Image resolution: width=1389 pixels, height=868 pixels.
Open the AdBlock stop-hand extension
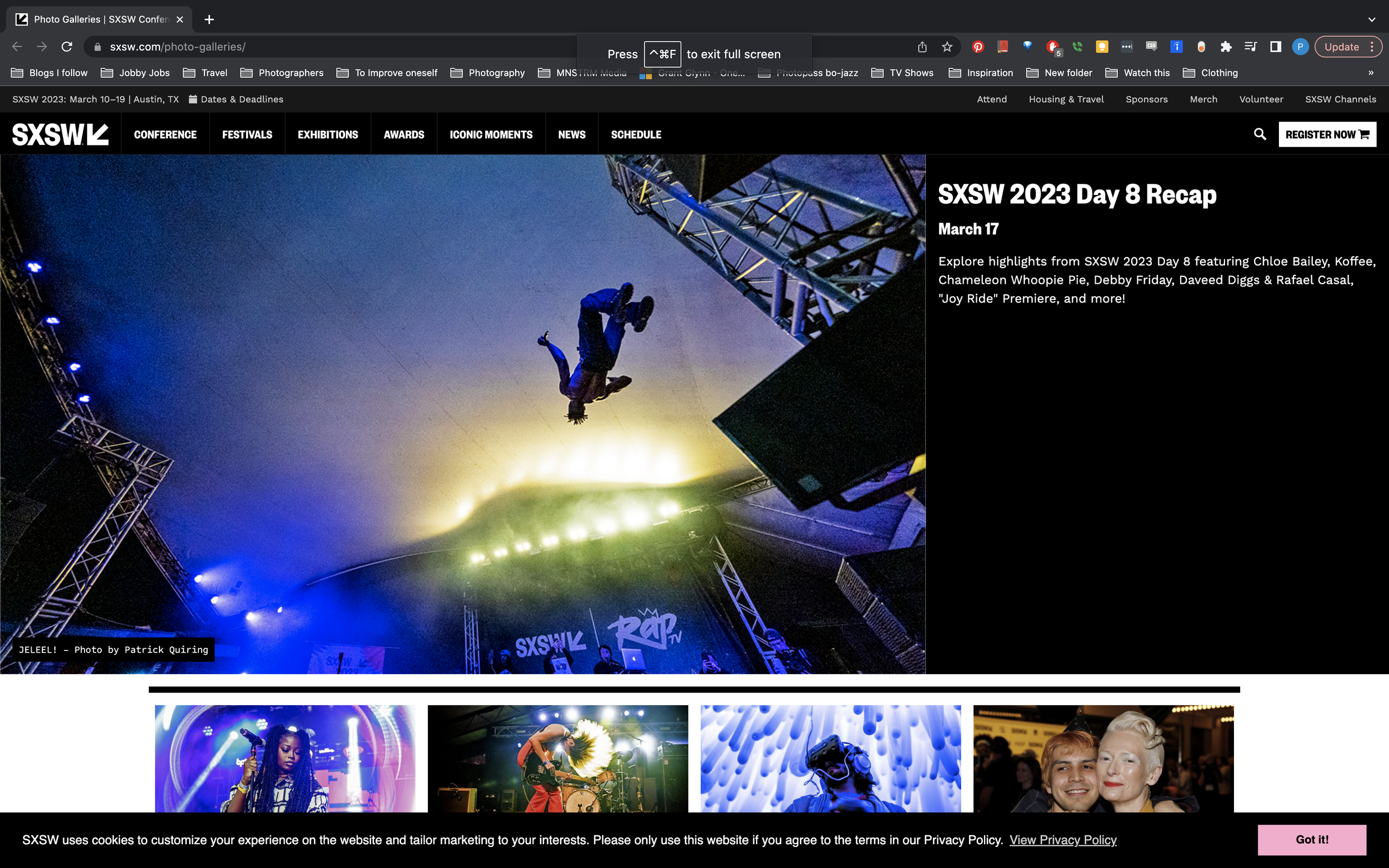point(1052,47)
